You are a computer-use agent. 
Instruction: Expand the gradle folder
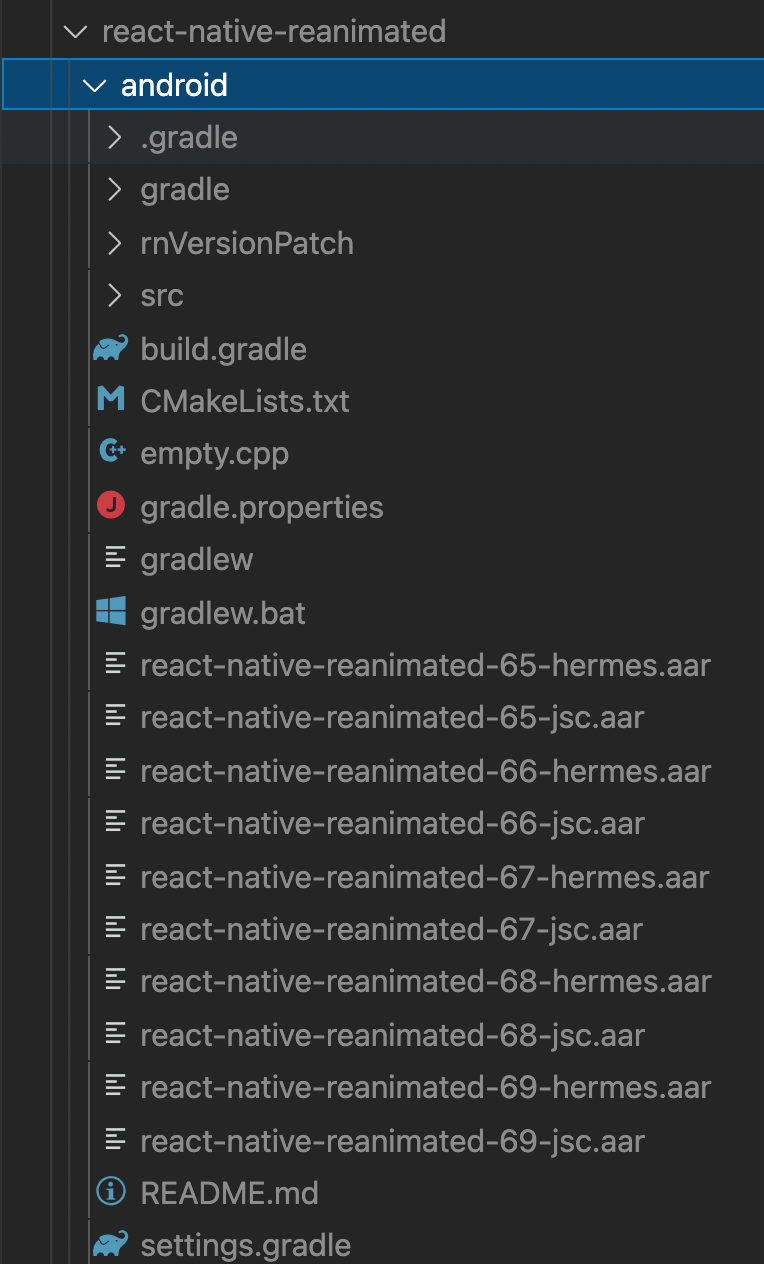(113, 189)
